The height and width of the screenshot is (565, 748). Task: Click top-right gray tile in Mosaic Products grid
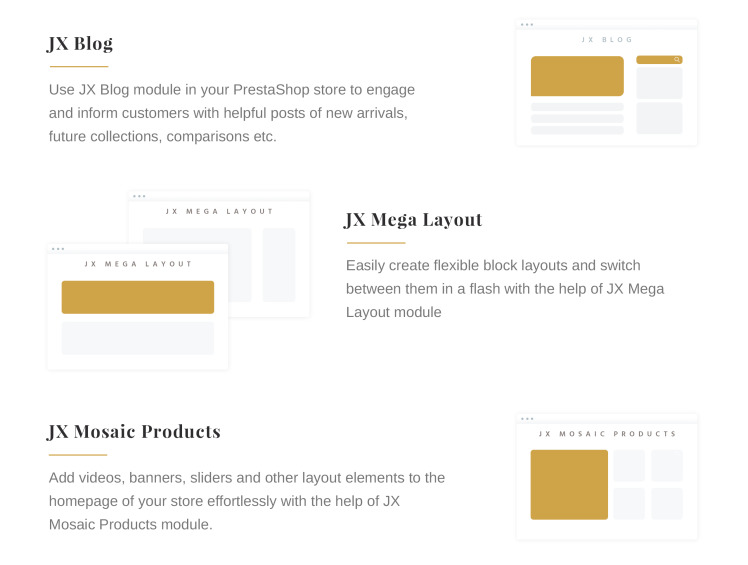click(x=667, y=465)
